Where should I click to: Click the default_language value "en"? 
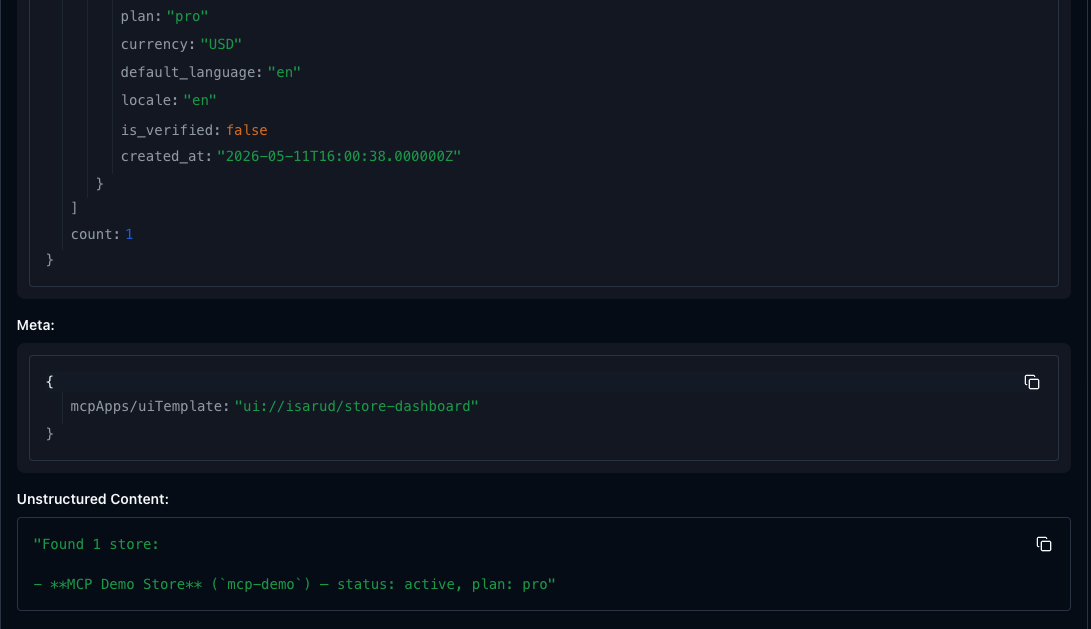284,72
